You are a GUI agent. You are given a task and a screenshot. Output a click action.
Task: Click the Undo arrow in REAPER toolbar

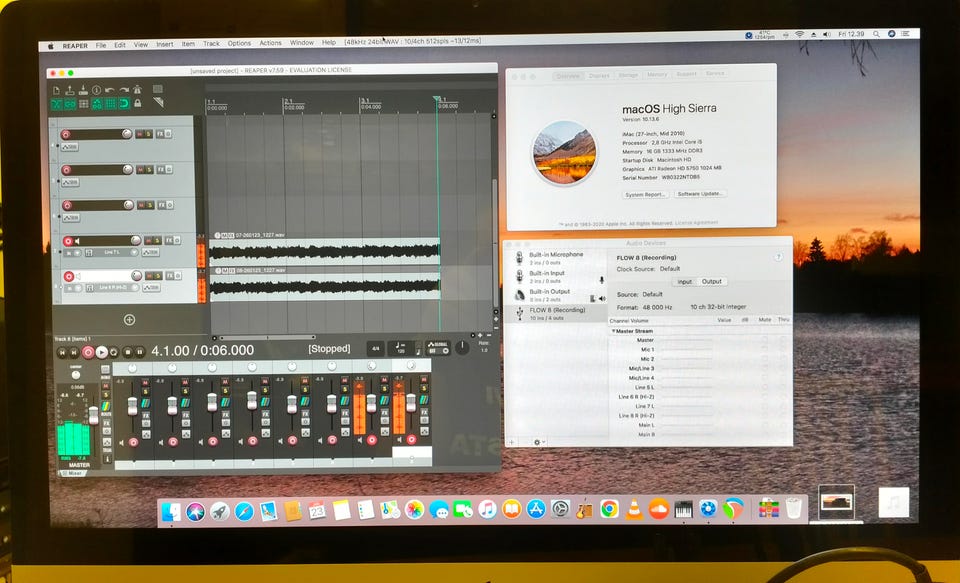[110, 90]
